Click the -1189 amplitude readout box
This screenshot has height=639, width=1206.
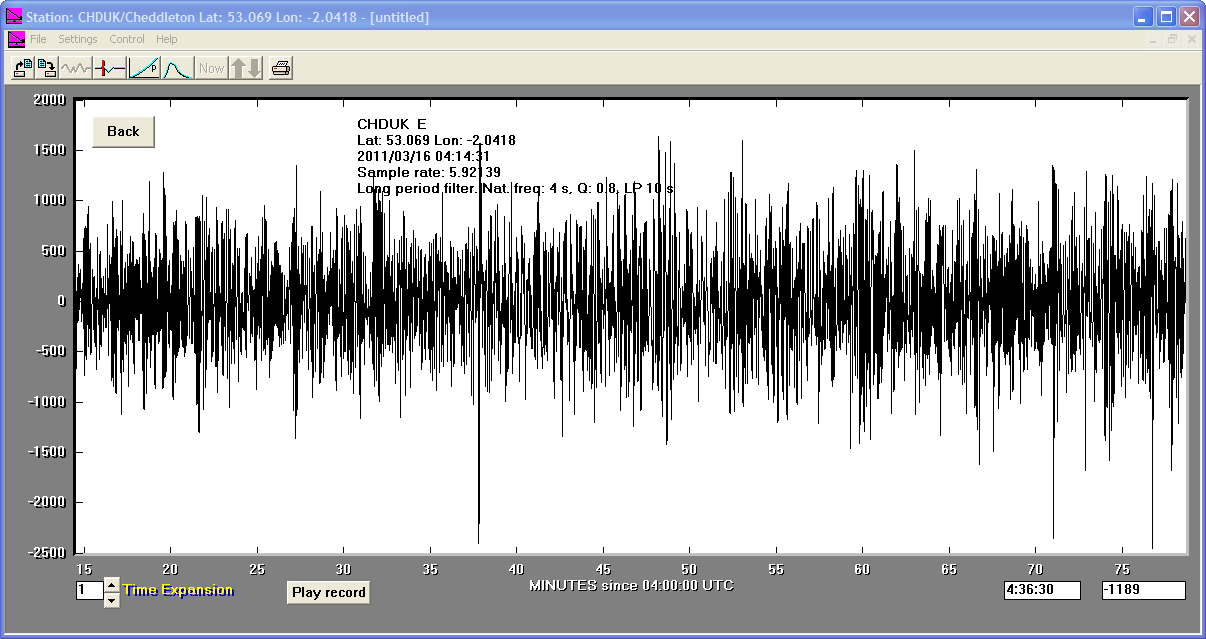(1143, 590)
